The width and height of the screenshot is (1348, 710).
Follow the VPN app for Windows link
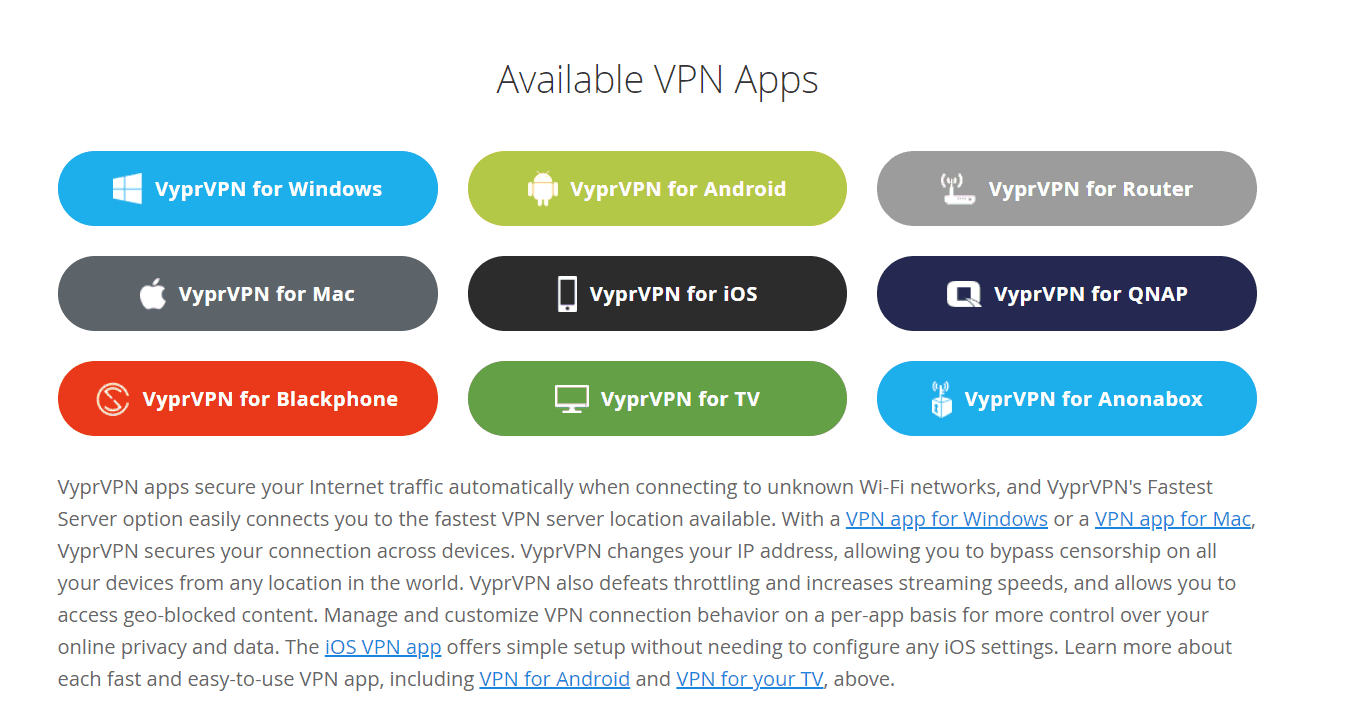[947, 519]
